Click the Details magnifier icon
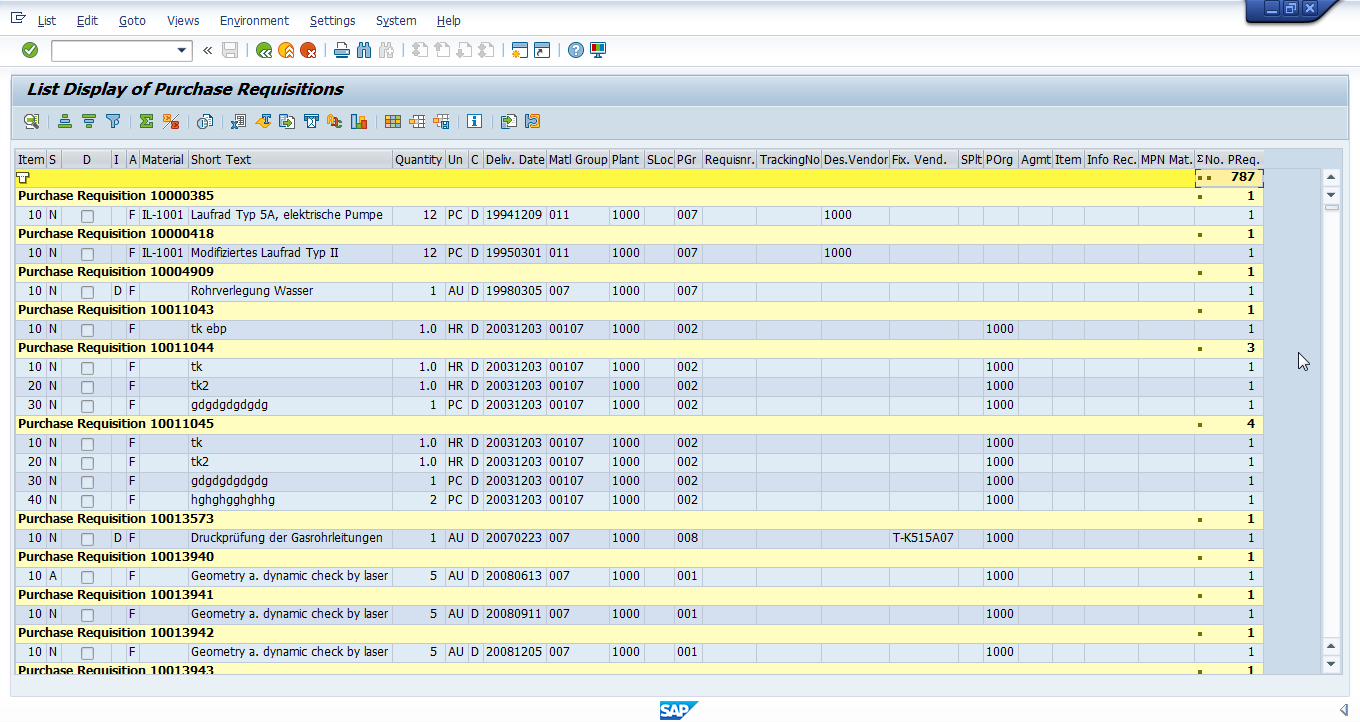The width and height of the screenshot is (1360, 722). click(x=32, y=121)
